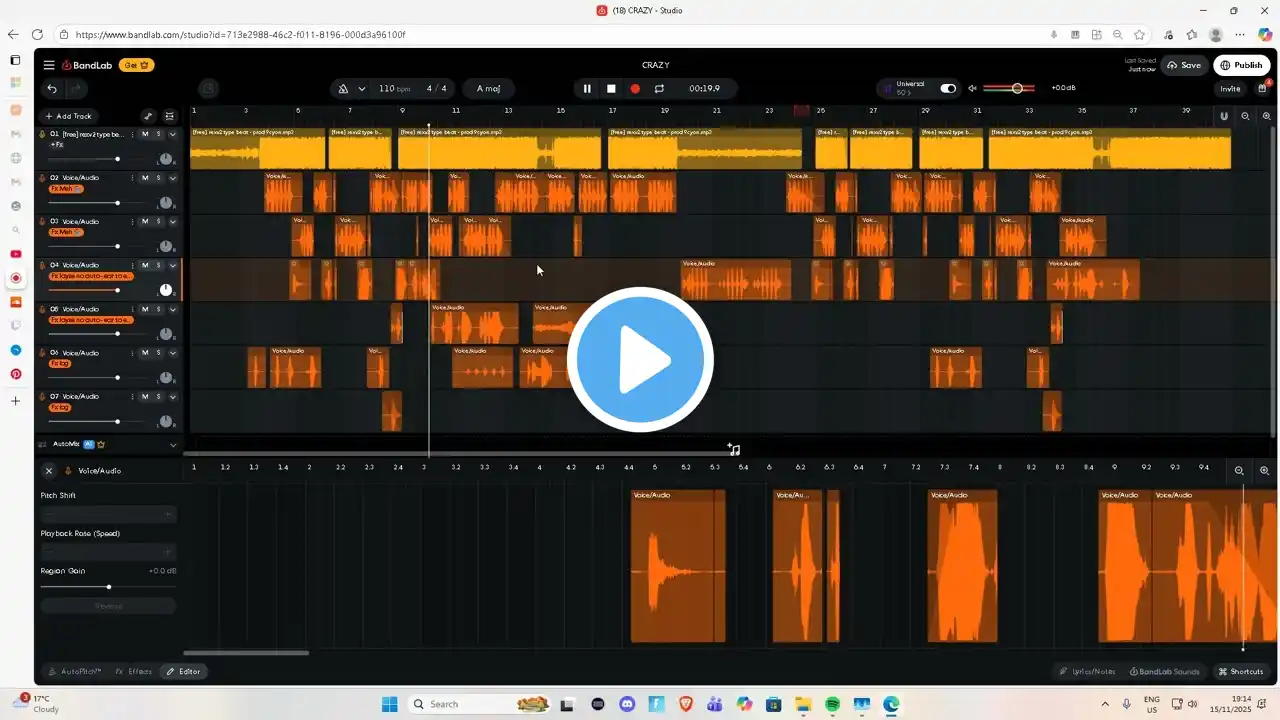Click the Add Track button
The height and width of the screenshot is (720, 1280).
68,116
